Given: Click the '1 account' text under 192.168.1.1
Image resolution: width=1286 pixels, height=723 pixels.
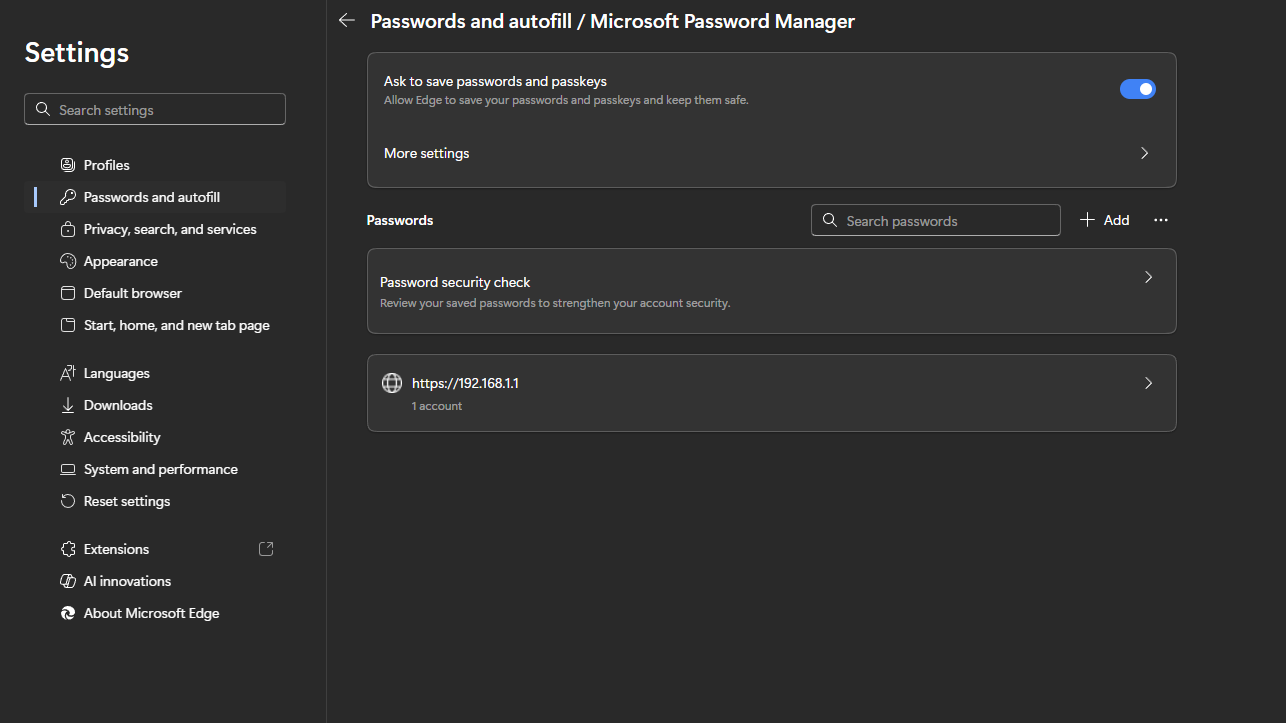Looking at the screenshot, I should [x=437, y=406].
